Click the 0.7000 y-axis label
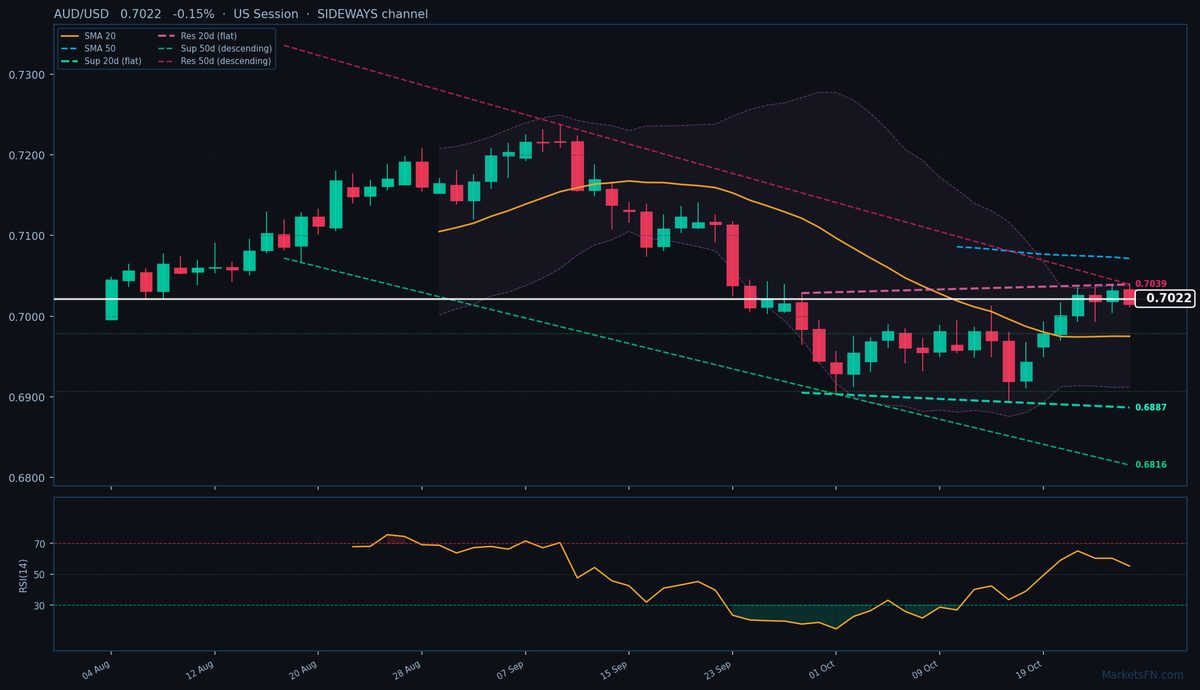 pyautogui.click(x=26, y=317)
